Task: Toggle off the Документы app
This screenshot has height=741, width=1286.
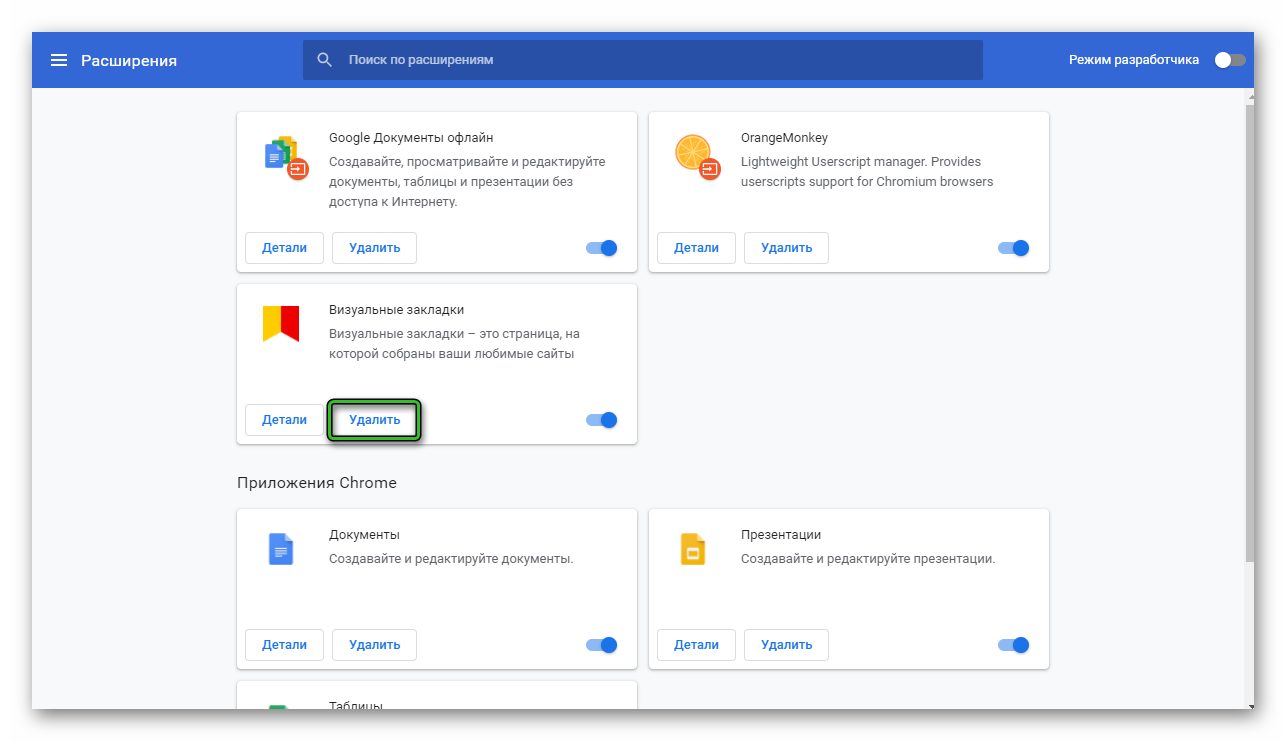Action: pyautogui.click(x=602, y=645)
